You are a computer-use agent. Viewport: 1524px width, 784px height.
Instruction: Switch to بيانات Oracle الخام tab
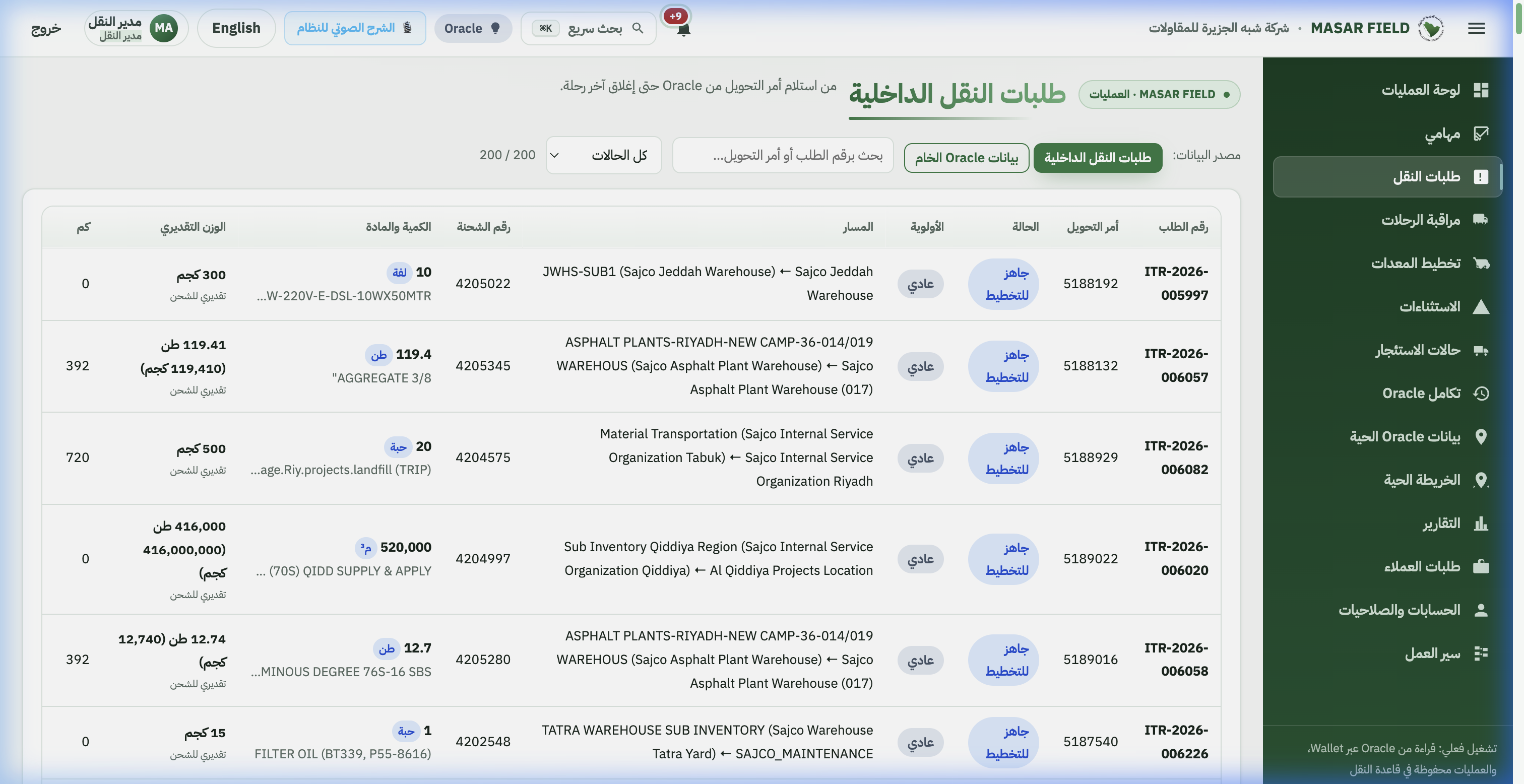click(966, 157)
